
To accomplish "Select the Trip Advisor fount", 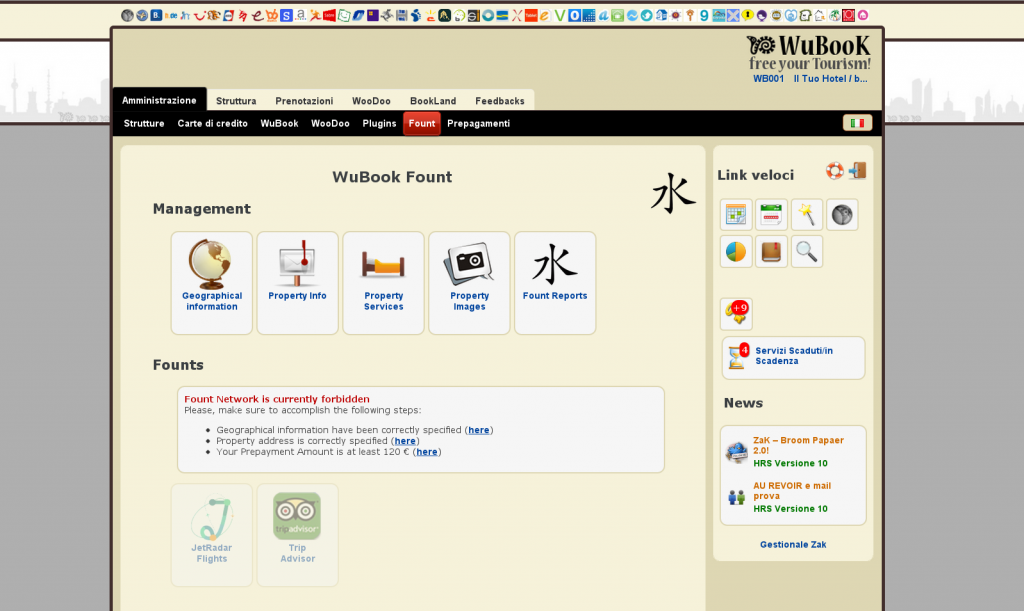I will pyautogui.click(x=297, y=535).
